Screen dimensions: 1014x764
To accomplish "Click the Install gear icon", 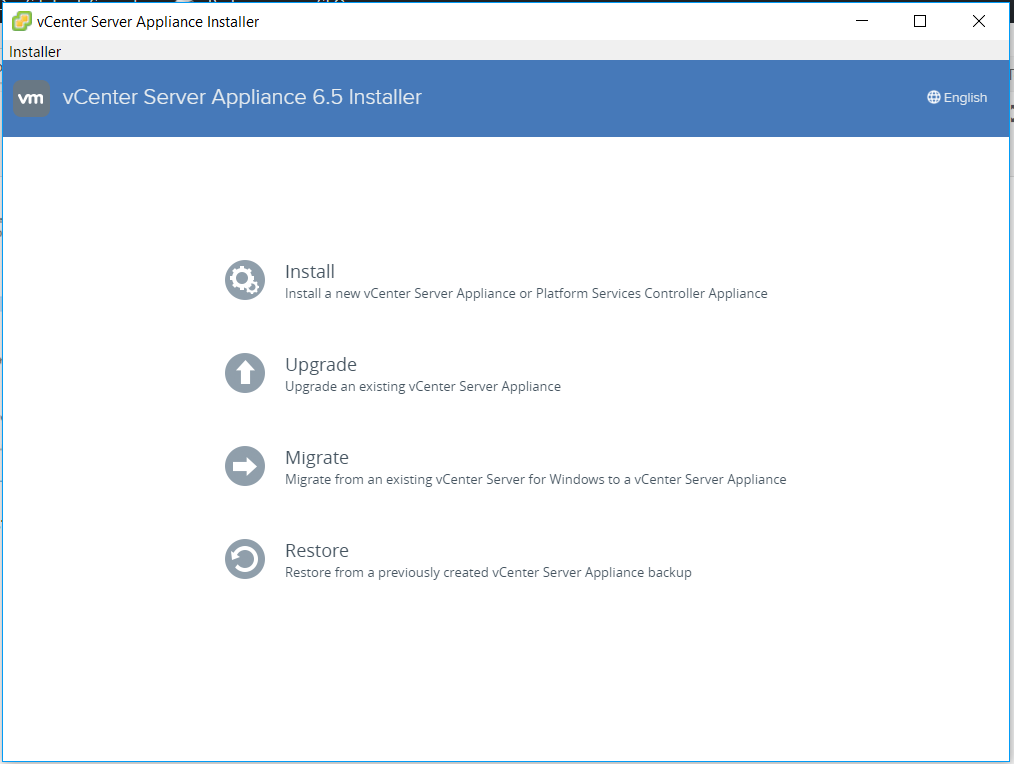I will click(x=244, y=280).
